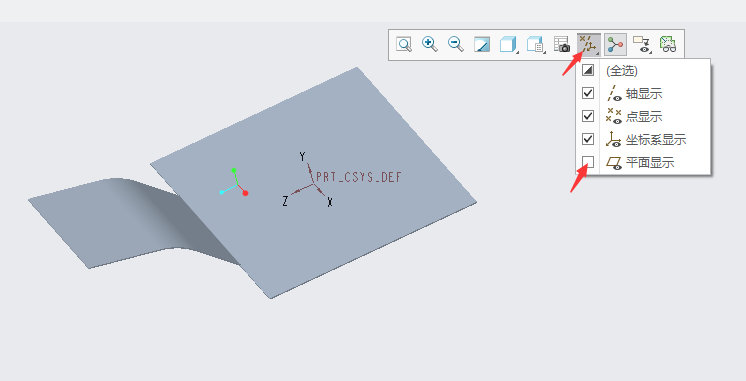Click the Refit zoom-to-fit icon

(404, 45)
